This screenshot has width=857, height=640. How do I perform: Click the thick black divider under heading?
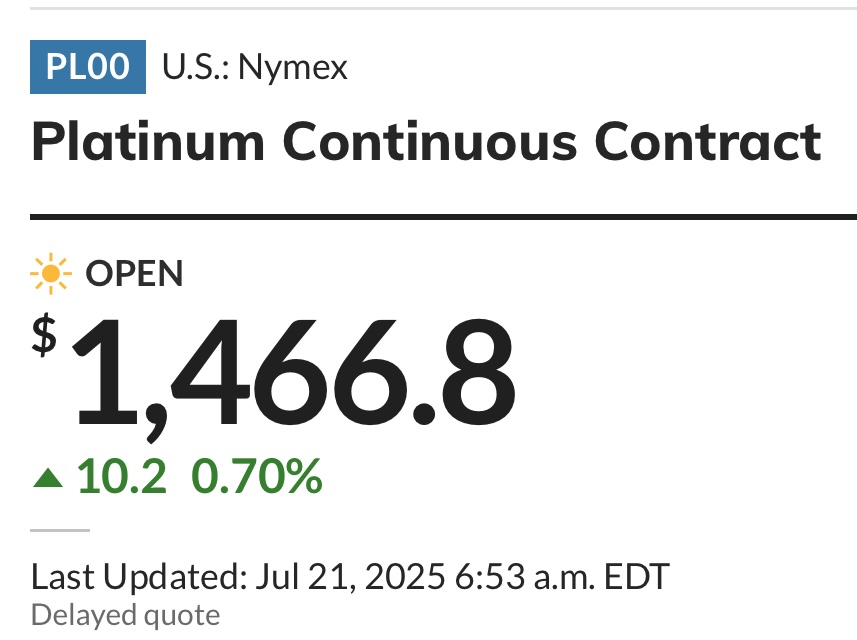443,217
